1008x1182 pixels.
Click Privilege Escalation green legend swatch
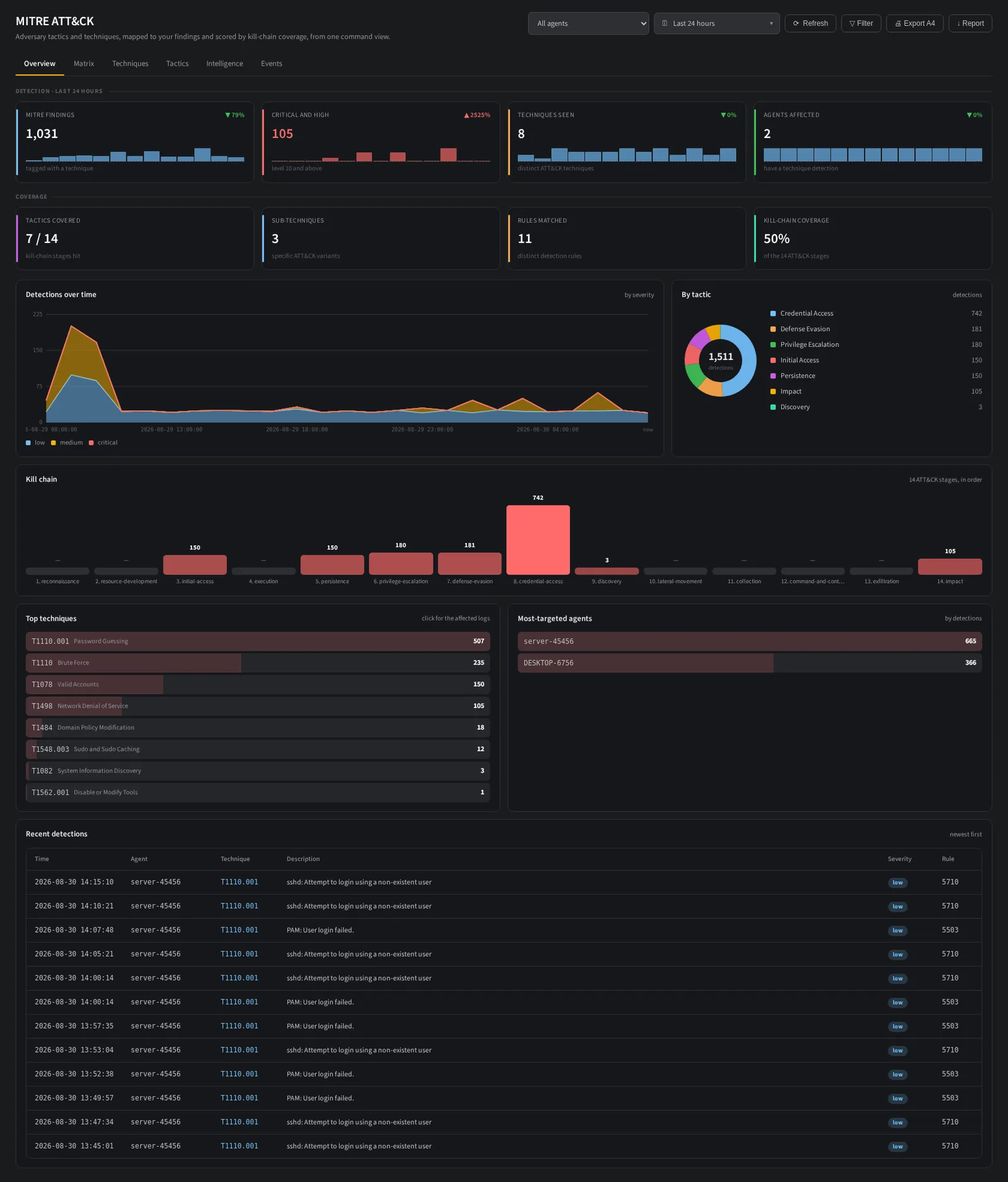773,345
